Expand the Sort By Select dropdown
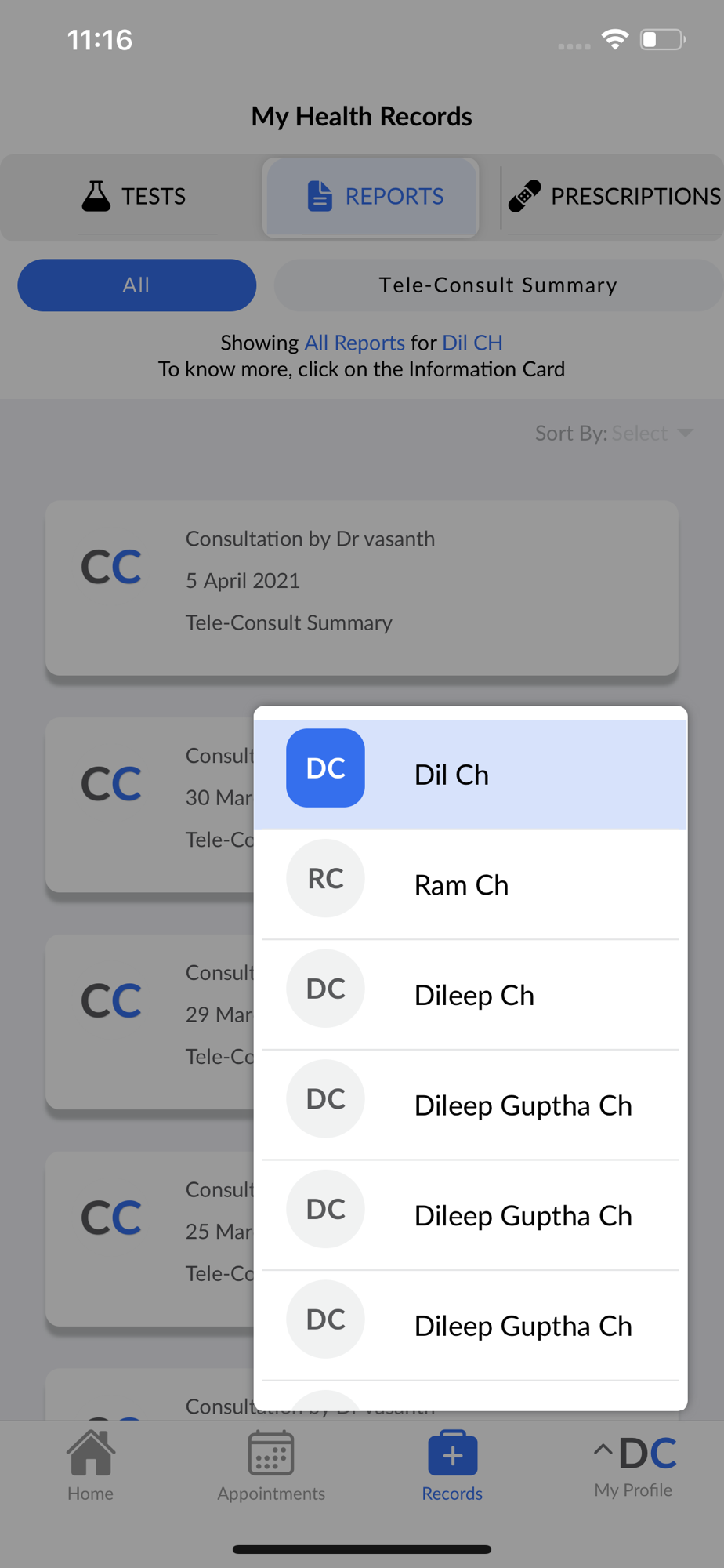Viewport: 724px width, 1568px height. [614, 433]
